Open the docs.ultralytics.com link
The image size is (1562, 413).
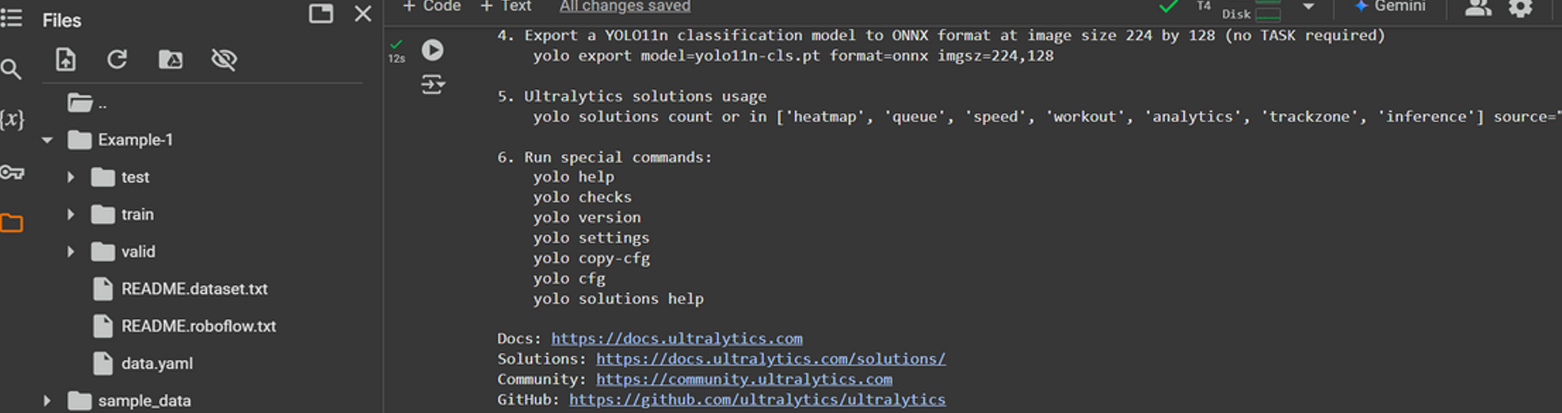coord(677,339)
